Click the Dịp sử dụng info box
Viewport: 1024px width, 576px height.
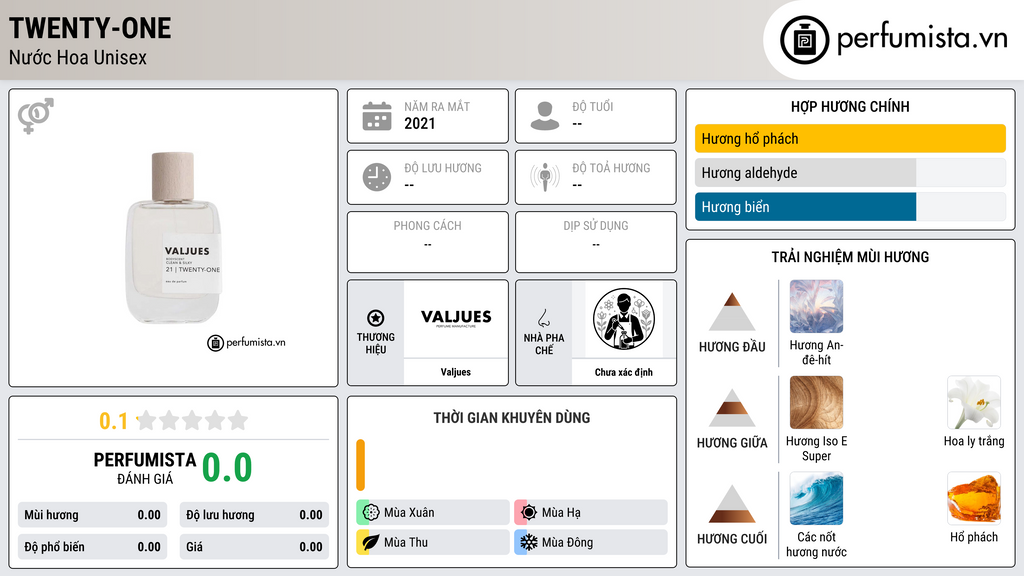(x=596, y=242)
